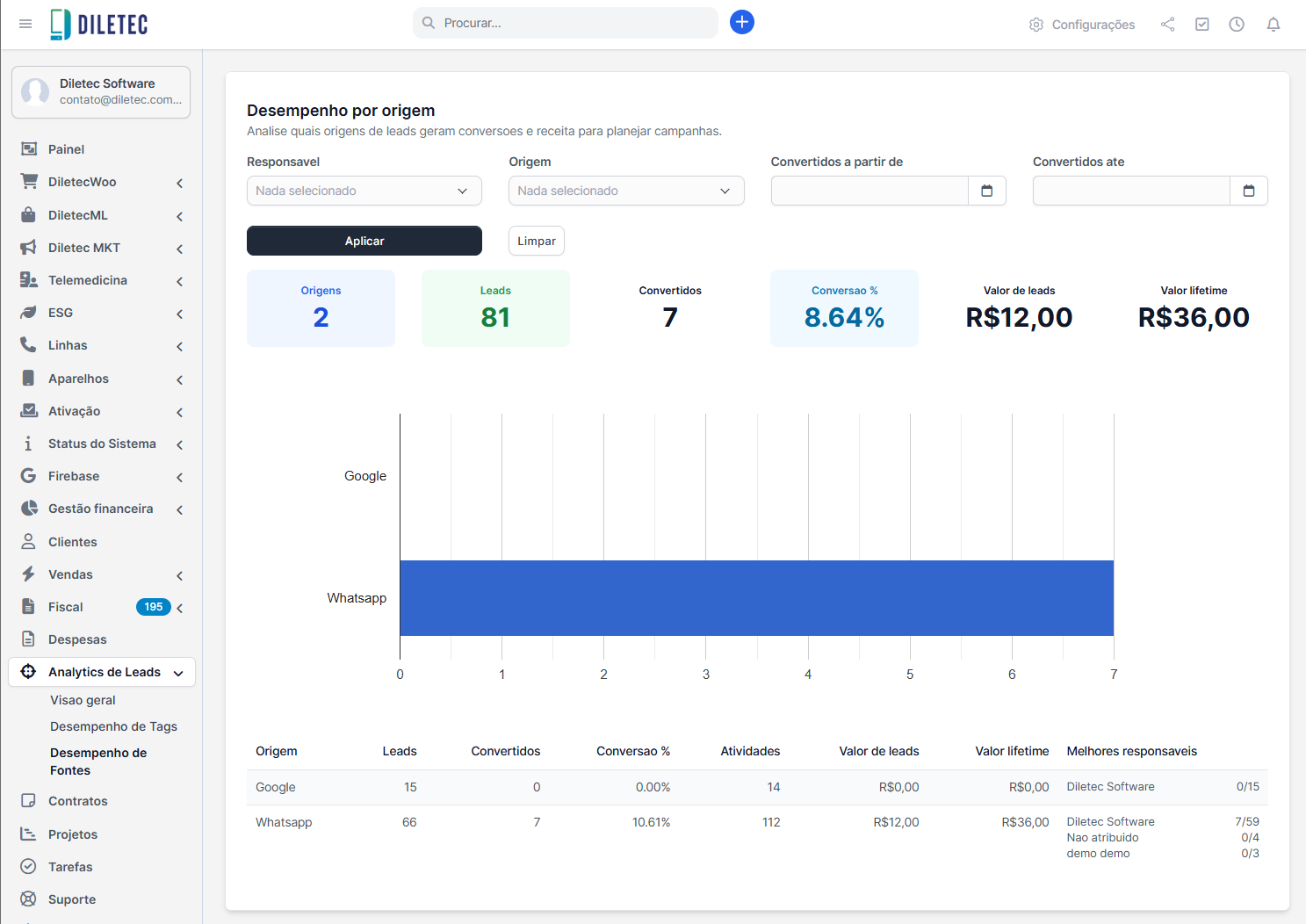The image size is (1306, 924).
Task: Open calendar for Convertidos a partir de
Action: tap(986, 191)
